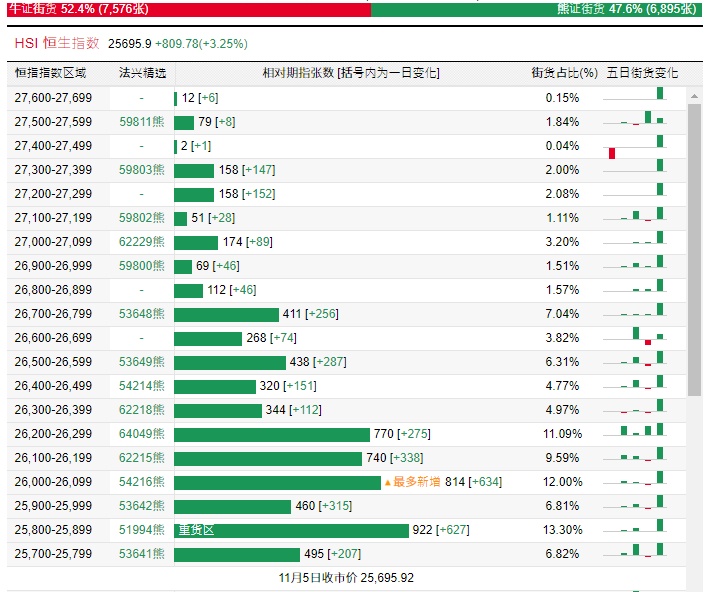
Task: Open the 54216熊 warrant link
Action: 142,482
